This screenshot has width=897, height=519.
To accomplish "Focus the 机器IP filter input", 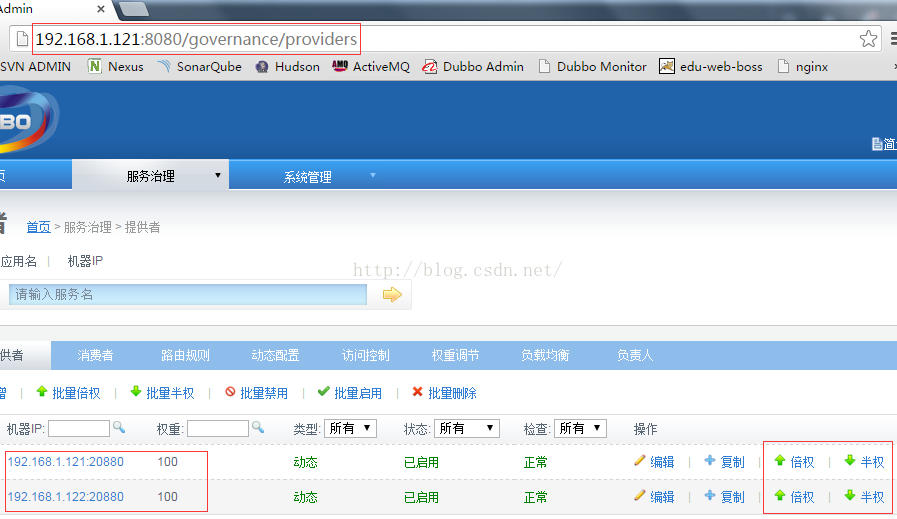I will click(x=79, y=428).
